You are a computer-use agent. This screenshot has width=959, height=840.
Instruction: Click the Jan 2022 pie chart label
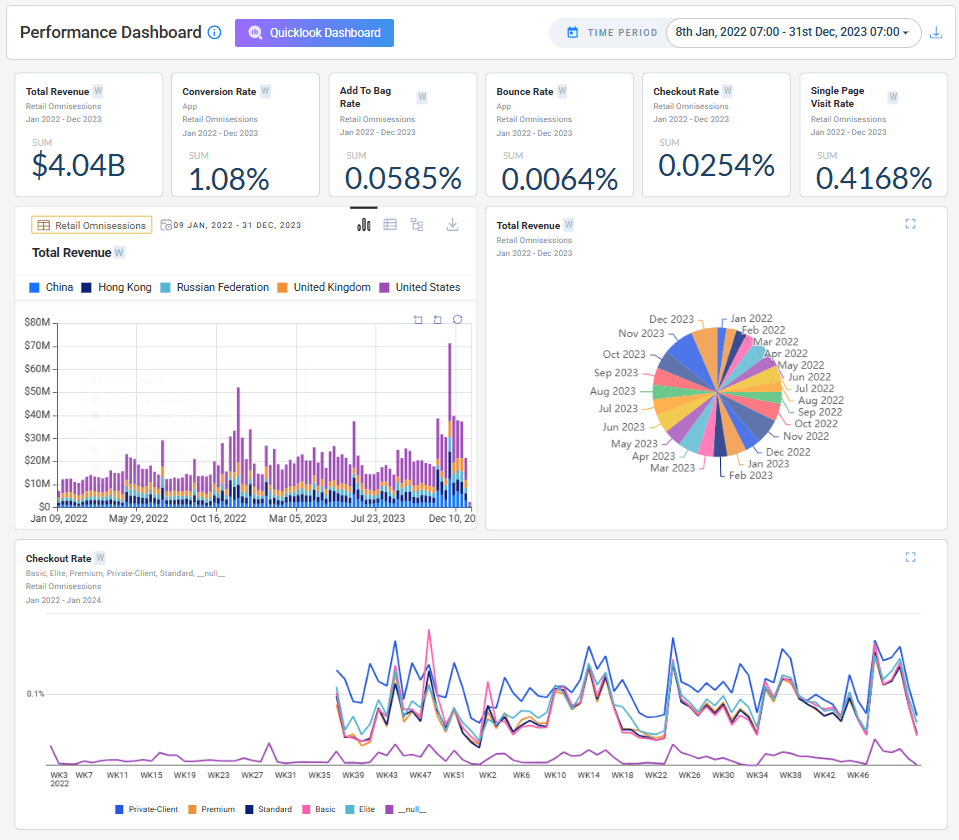tap(751, 319)
